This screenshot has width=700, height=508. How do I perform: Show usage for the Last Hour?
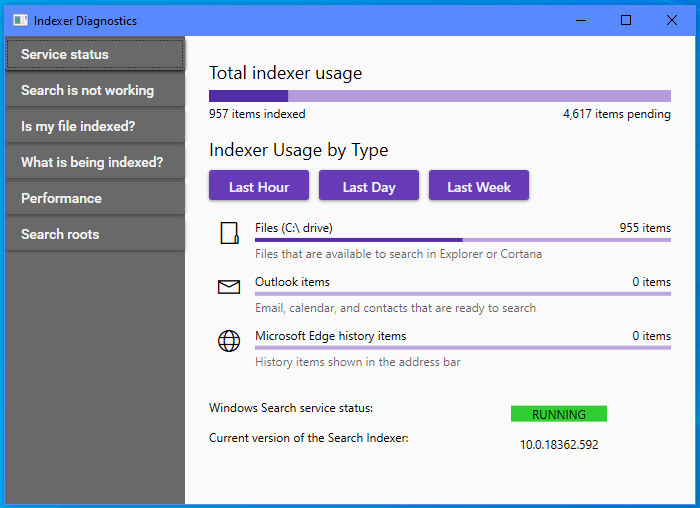[259, 185]
